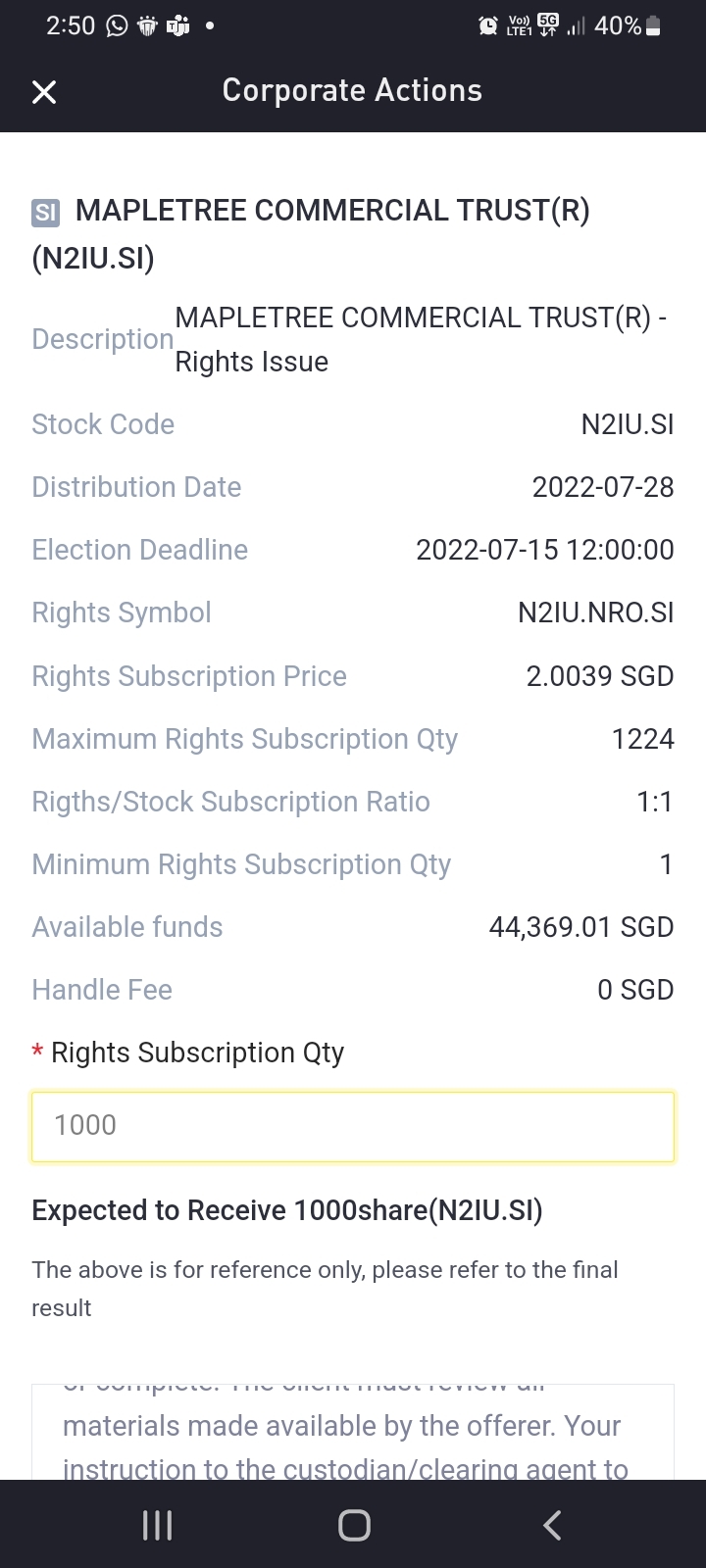
Task: Tap the maximum quantity value 1224
Action: coord(642,739)
